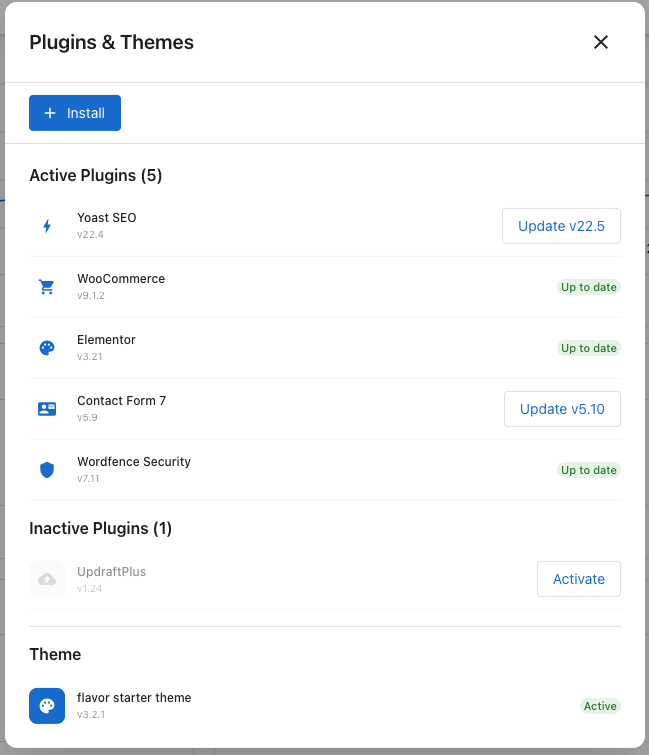Click UpdraftPlus version v1.24
The height and width of the screenshot is (755, 649).
tap(90, 588)
